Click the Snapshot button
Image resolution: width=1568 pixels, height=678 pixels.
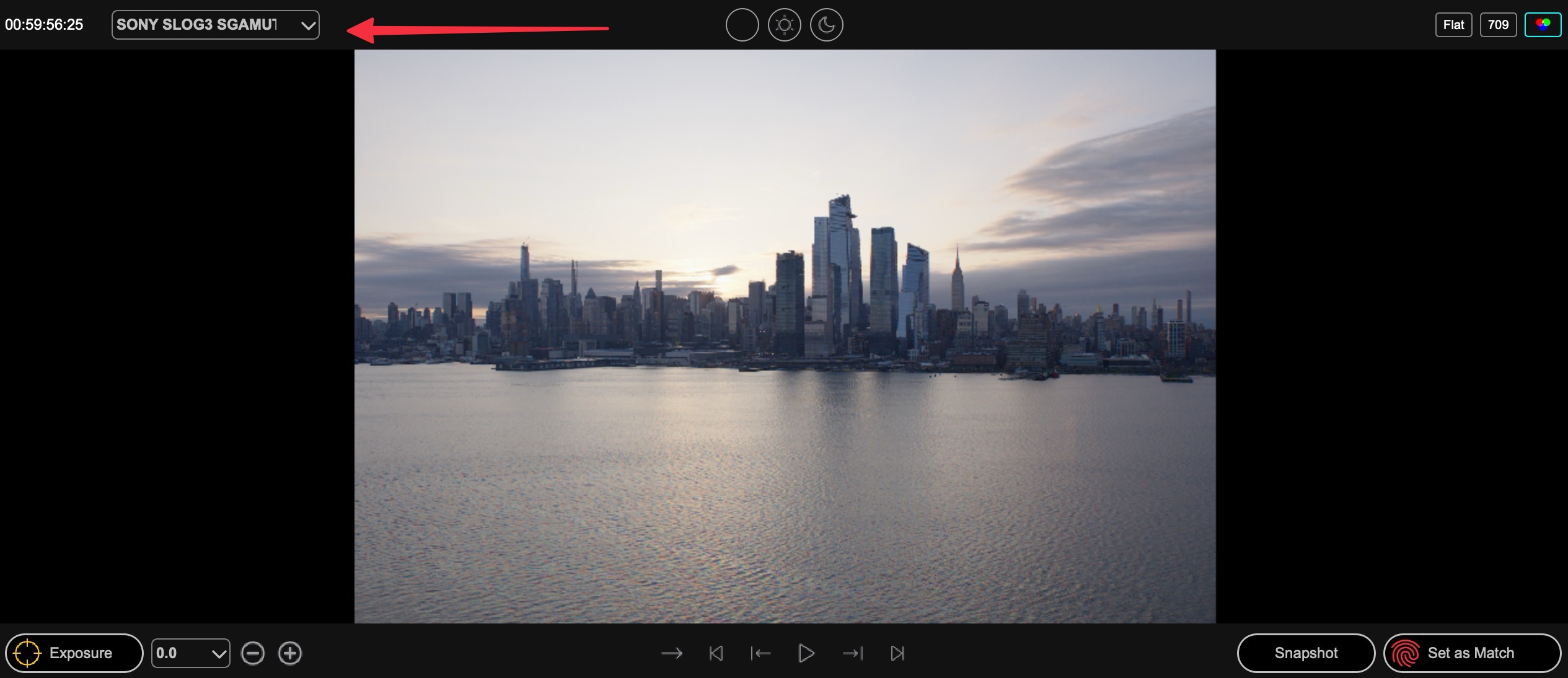coord(1306,653)
